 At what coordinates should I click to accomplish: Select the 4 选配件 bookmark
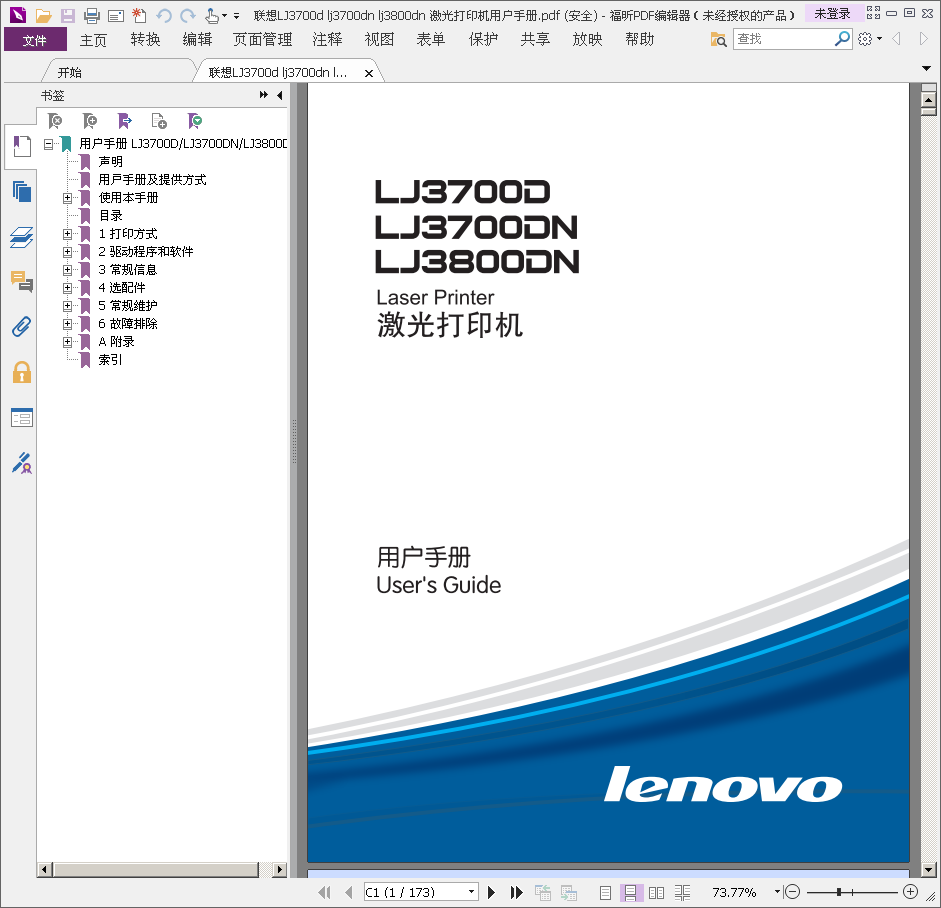pos(122,287)
